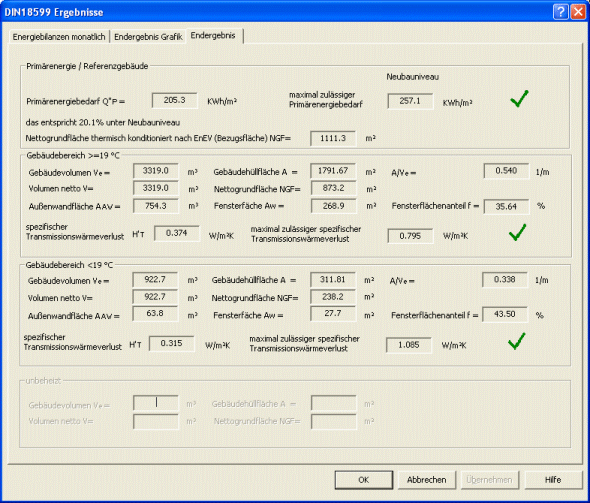Click the 'unbeheizt' group title
The width and height of the screenshot is (590, 503).
click(43, 381)
